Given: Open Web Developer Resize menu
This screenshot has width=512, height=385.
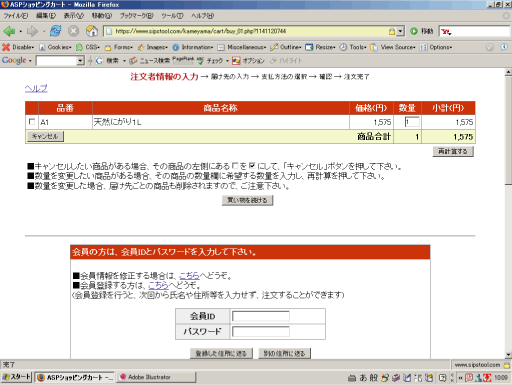Looking at the screenshot, I should pyautogui.click(x=321, y=47).
